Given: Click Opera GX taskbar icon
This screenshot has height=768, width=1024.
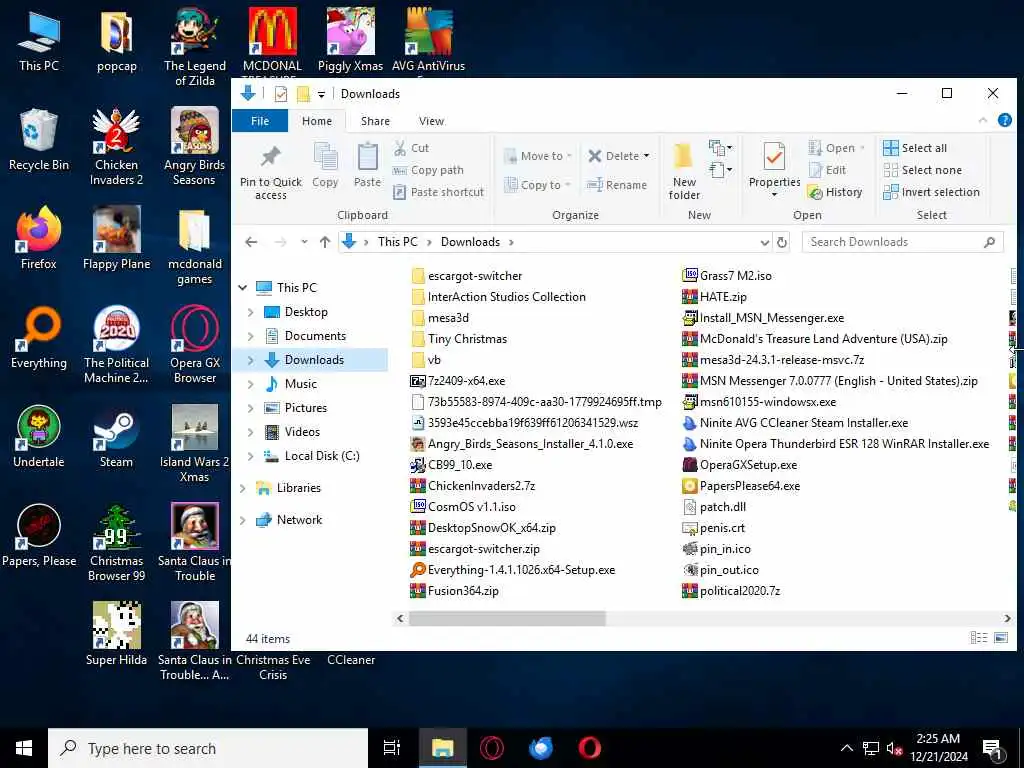Looking at the screenshot, I should pyautogui.click(x=492, y=748).
